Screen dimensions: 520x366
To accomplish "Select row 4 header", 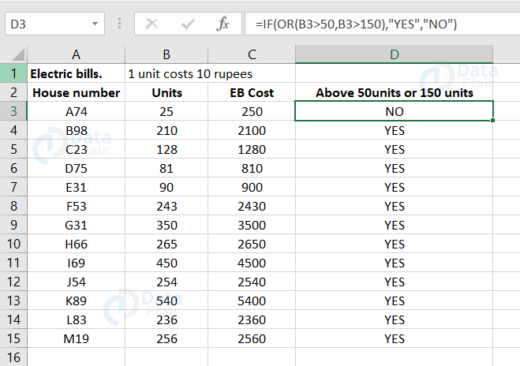I will (x=14, y=130).
